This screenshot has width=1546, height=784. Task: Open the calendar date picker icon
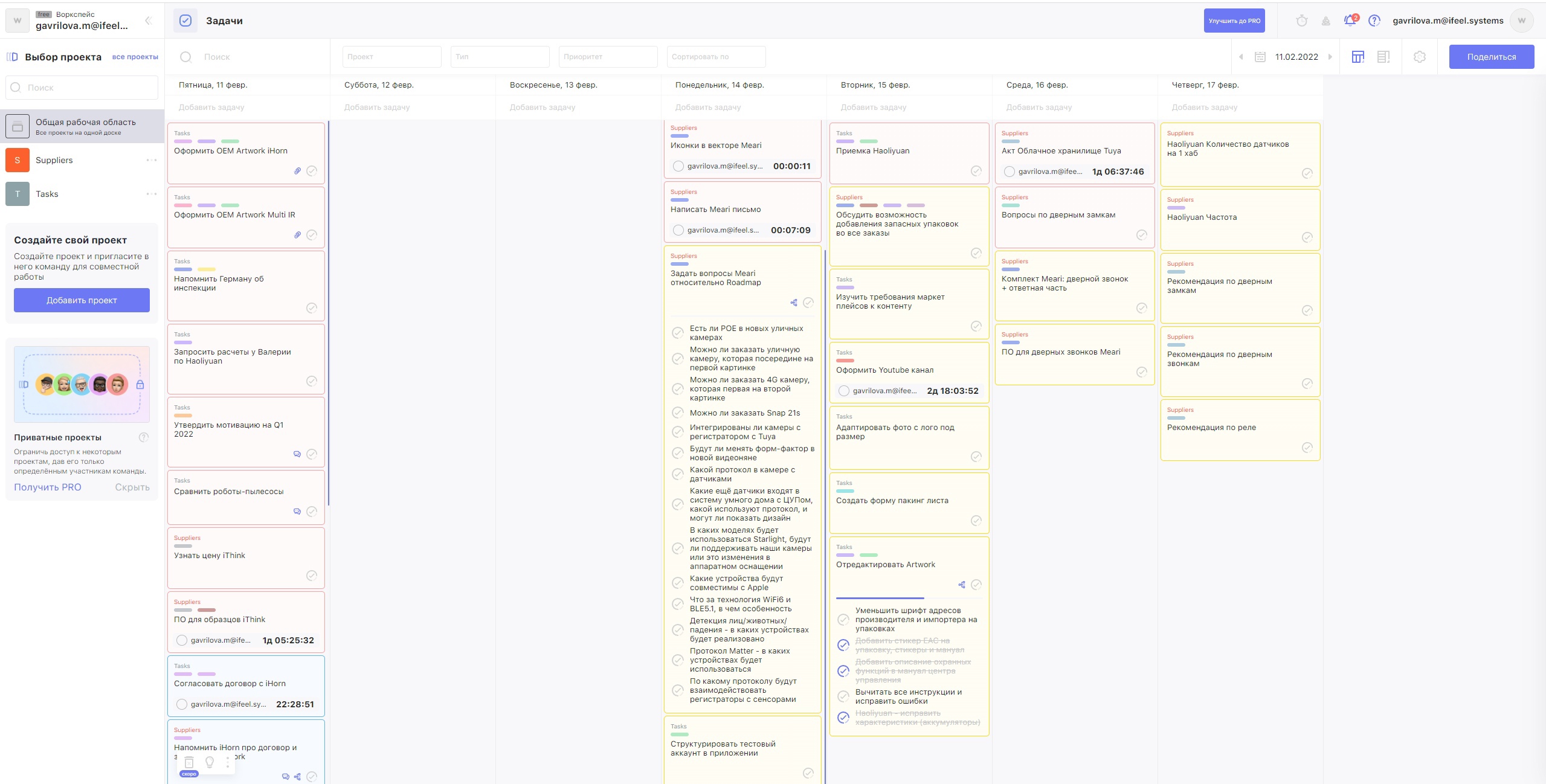point(1260,57)
